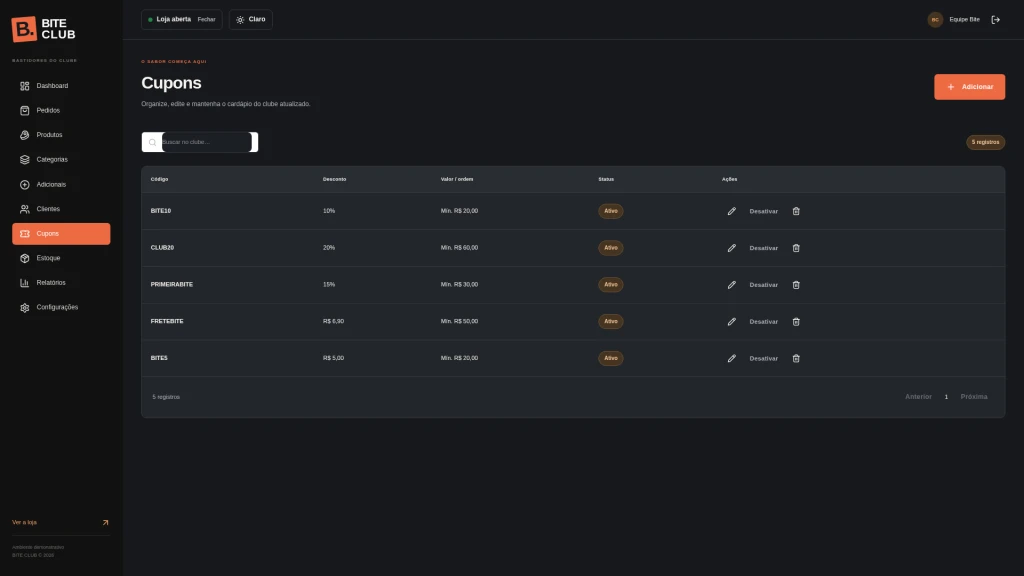
Task: Go to Próxima page
Action: click(x=974, y=397)
